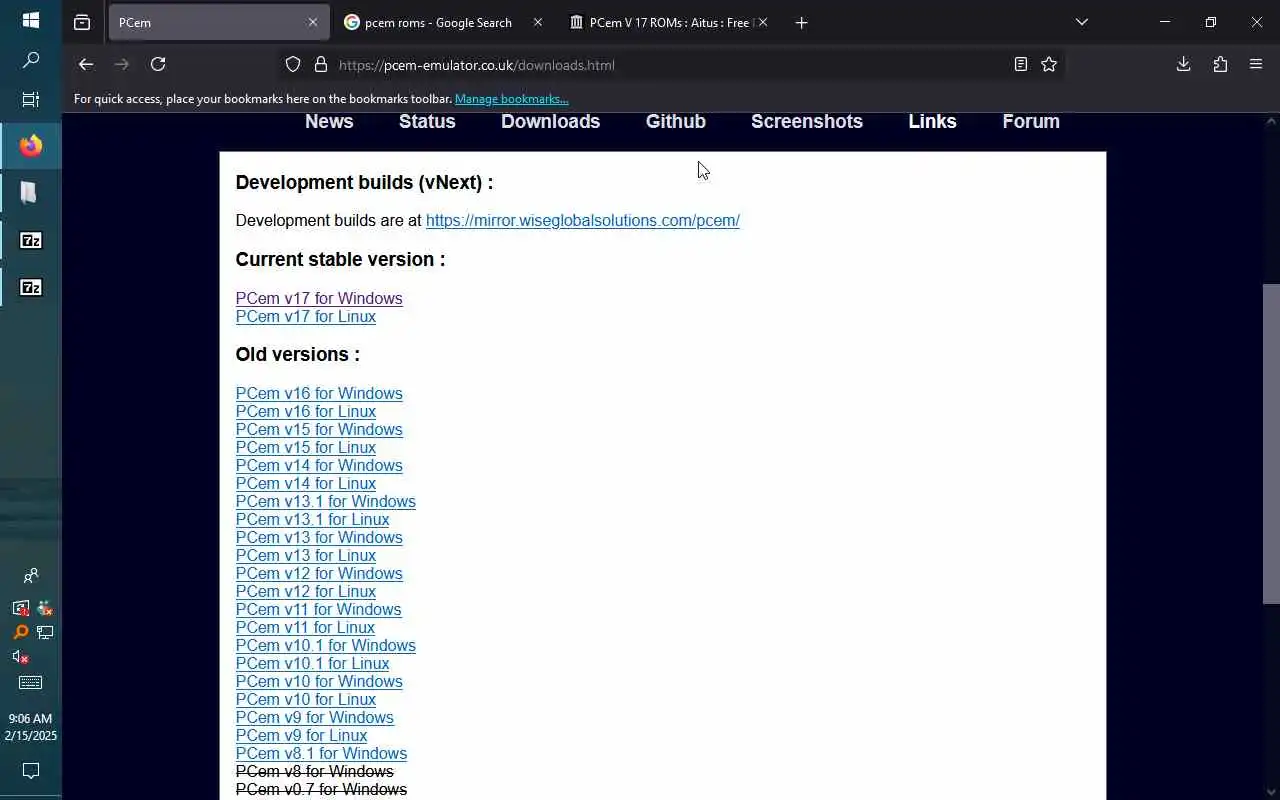Open Task View on taskbar
Screen dimensions: 1280x800
tap(30, 100)
